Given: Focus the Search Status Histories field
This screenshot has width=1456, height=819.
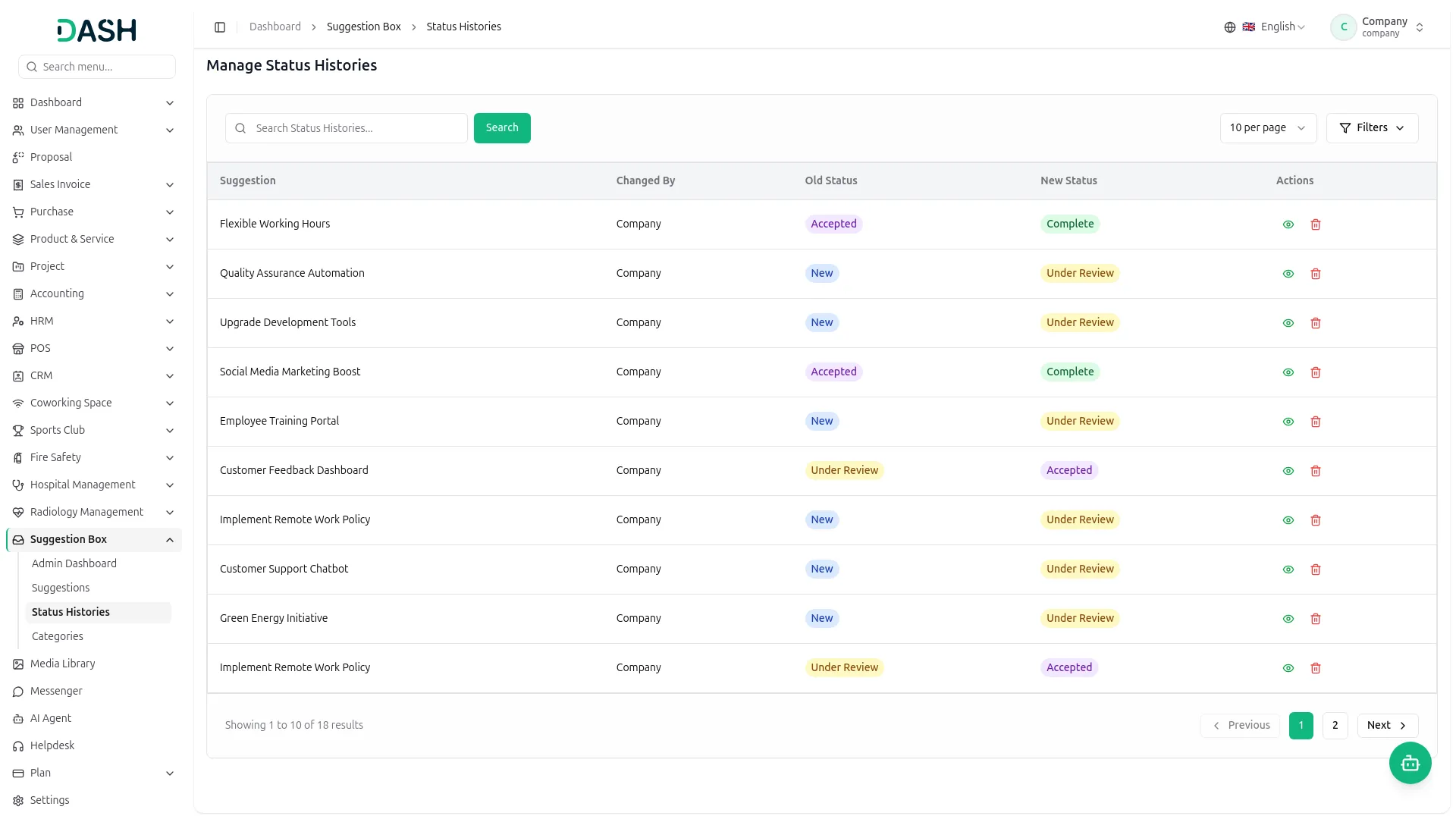Looking at the screenshot, I should click(x=347, y=128).
